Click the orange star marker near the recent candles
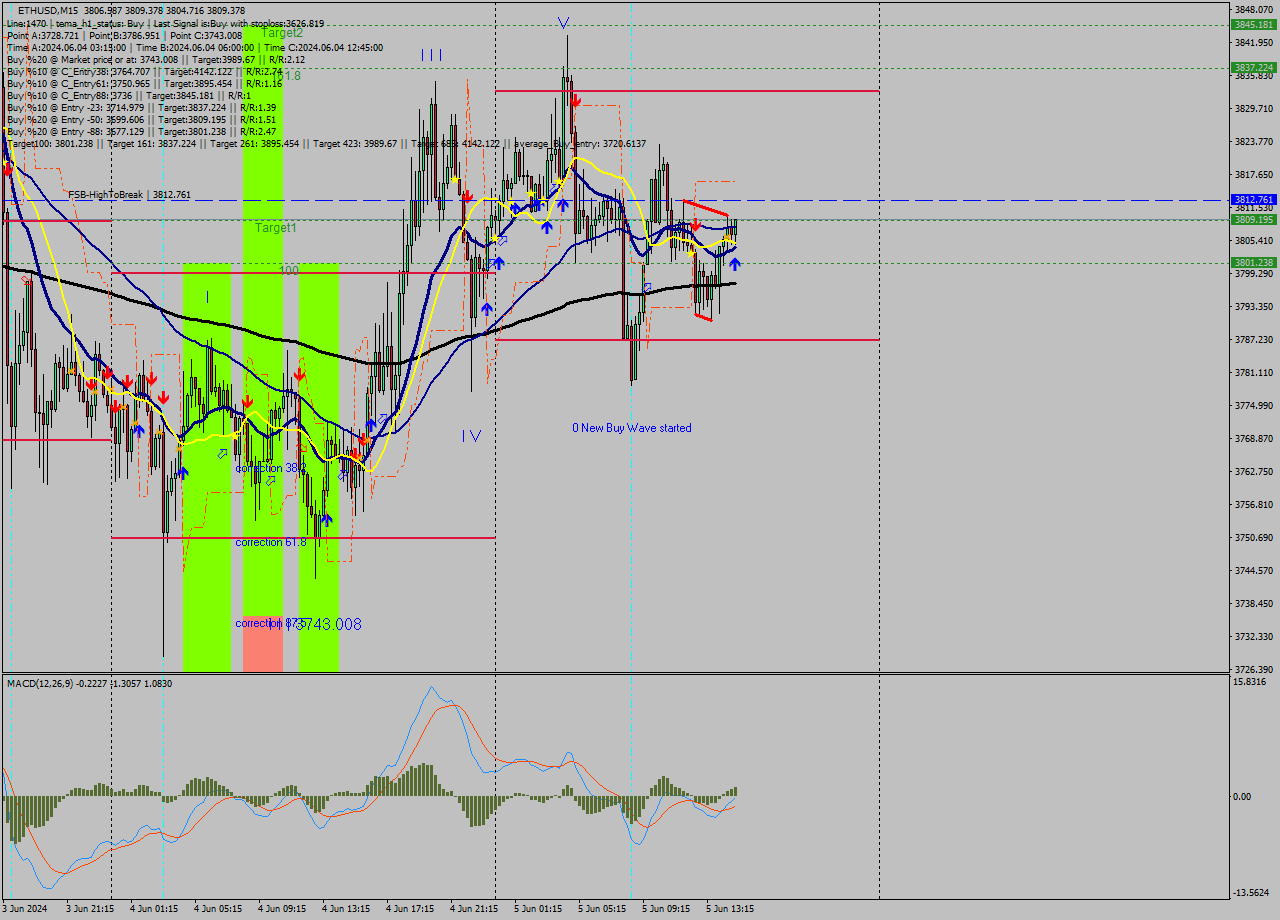This screenshot has height=920, width=1280. pos(727,236)
